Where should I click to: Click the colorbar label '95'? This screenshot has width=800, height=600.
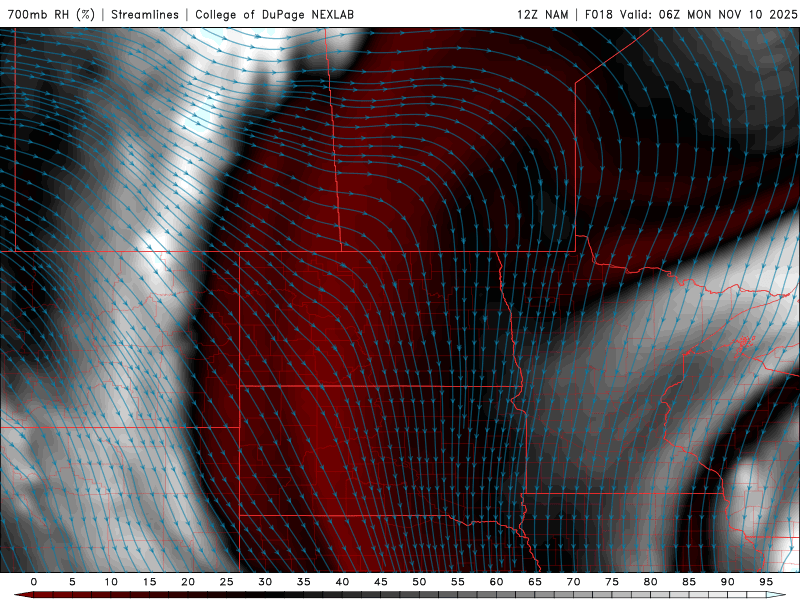pos(766,582)
